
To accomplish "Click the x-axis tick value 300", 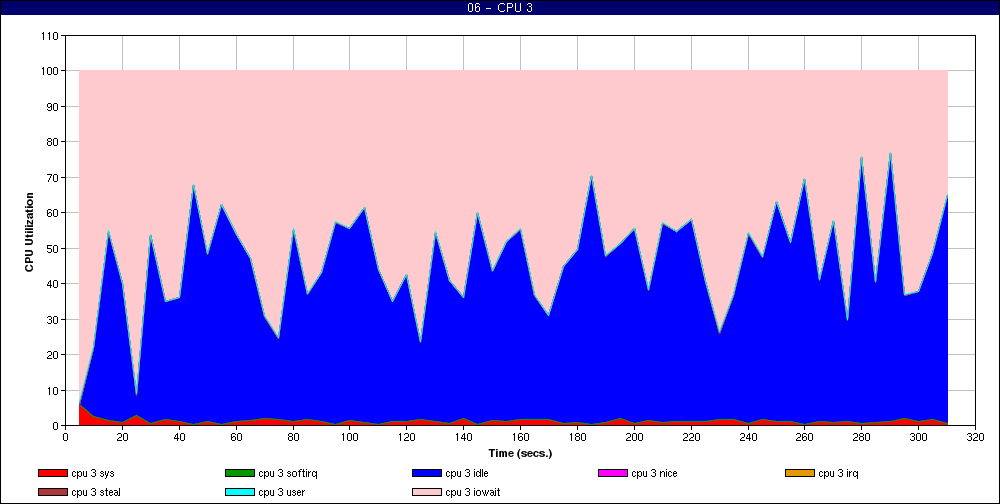I will coord(918,437).
